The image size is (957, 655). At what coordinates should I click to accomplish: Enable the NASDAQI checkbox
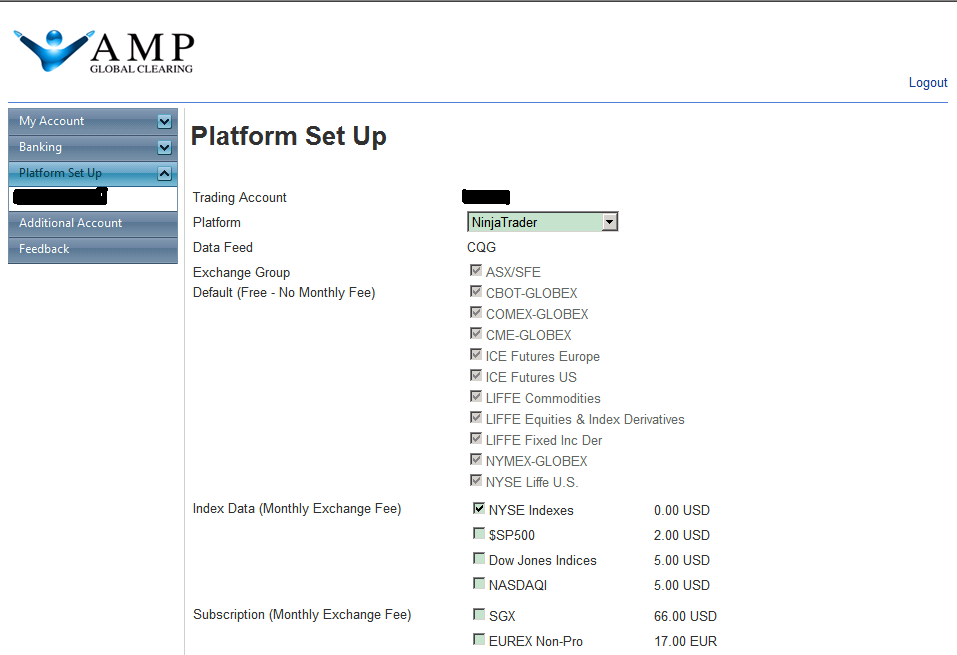tap(479, 584)
